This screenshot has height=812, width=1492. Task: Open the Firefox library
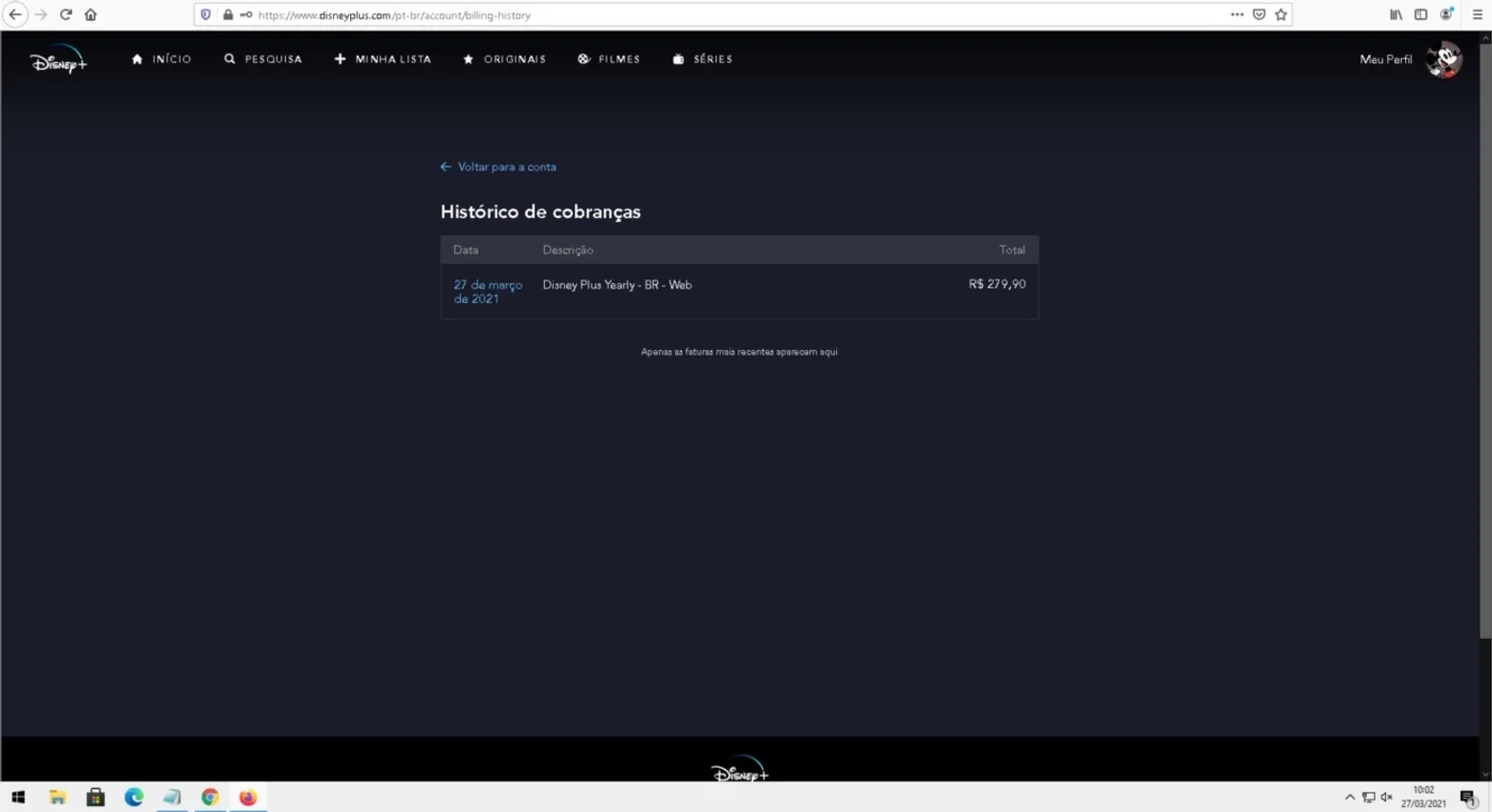pos(1396,14)
